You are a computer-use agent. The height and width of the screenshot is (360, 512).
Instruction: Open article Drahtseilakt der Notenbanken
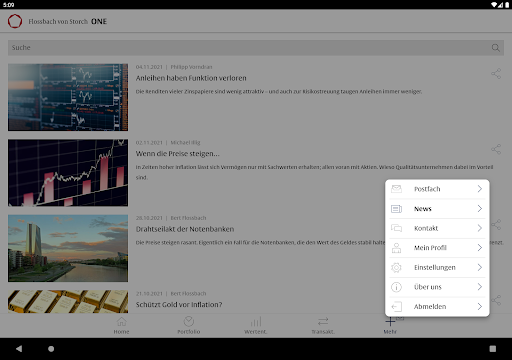point(185,229)
